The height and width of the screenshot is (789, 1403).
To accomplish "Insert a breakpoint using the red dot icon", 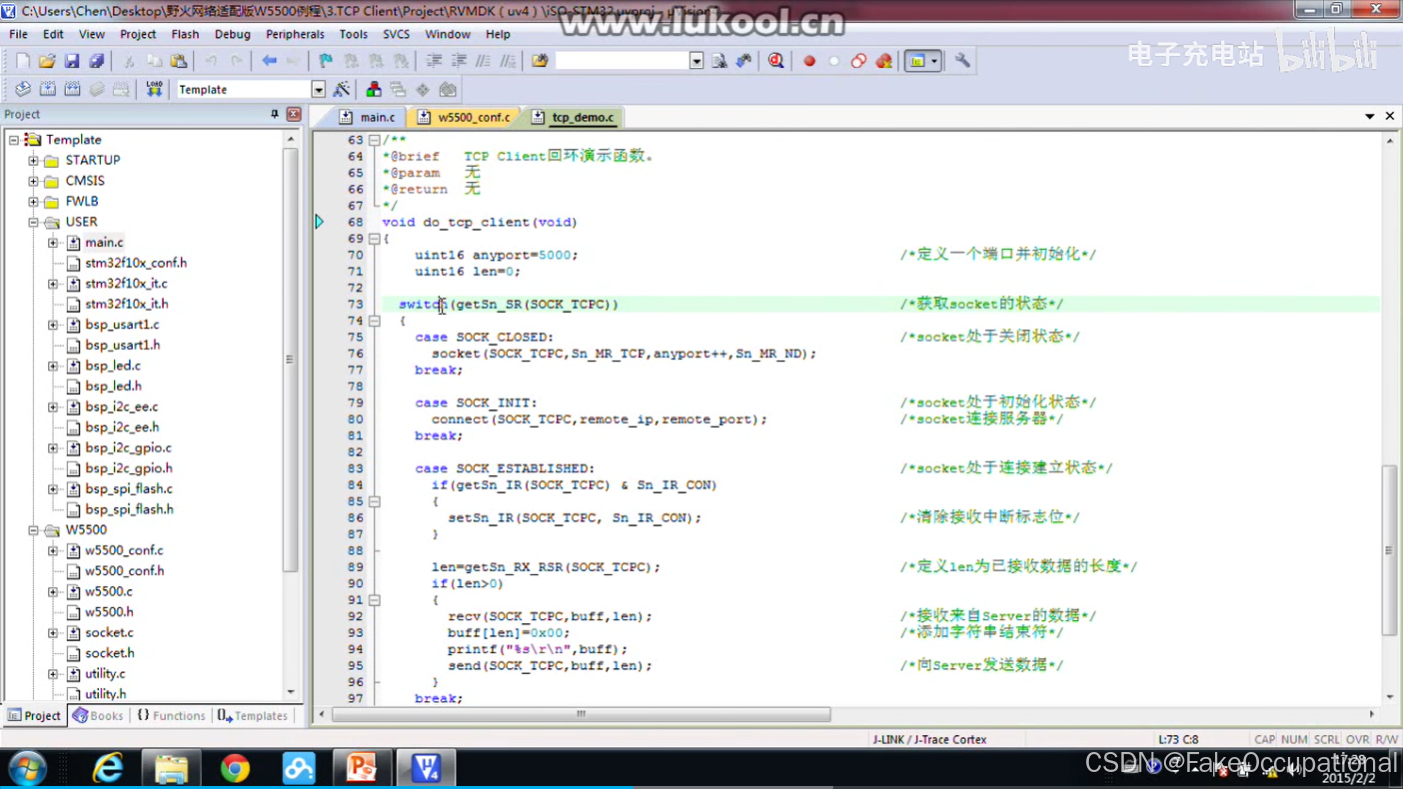I will pyautogui.click(x=809, y=61).
